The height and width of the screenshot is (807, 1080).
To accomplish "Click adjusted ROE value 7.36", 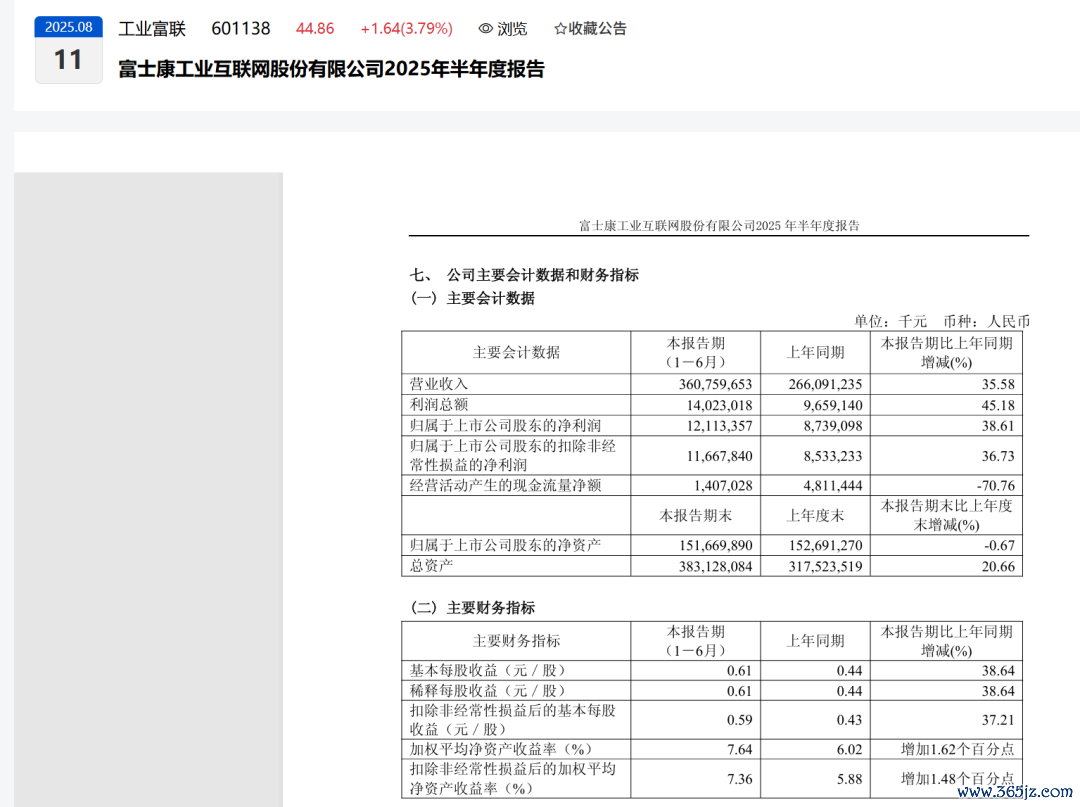I will [x=740, y=779].
